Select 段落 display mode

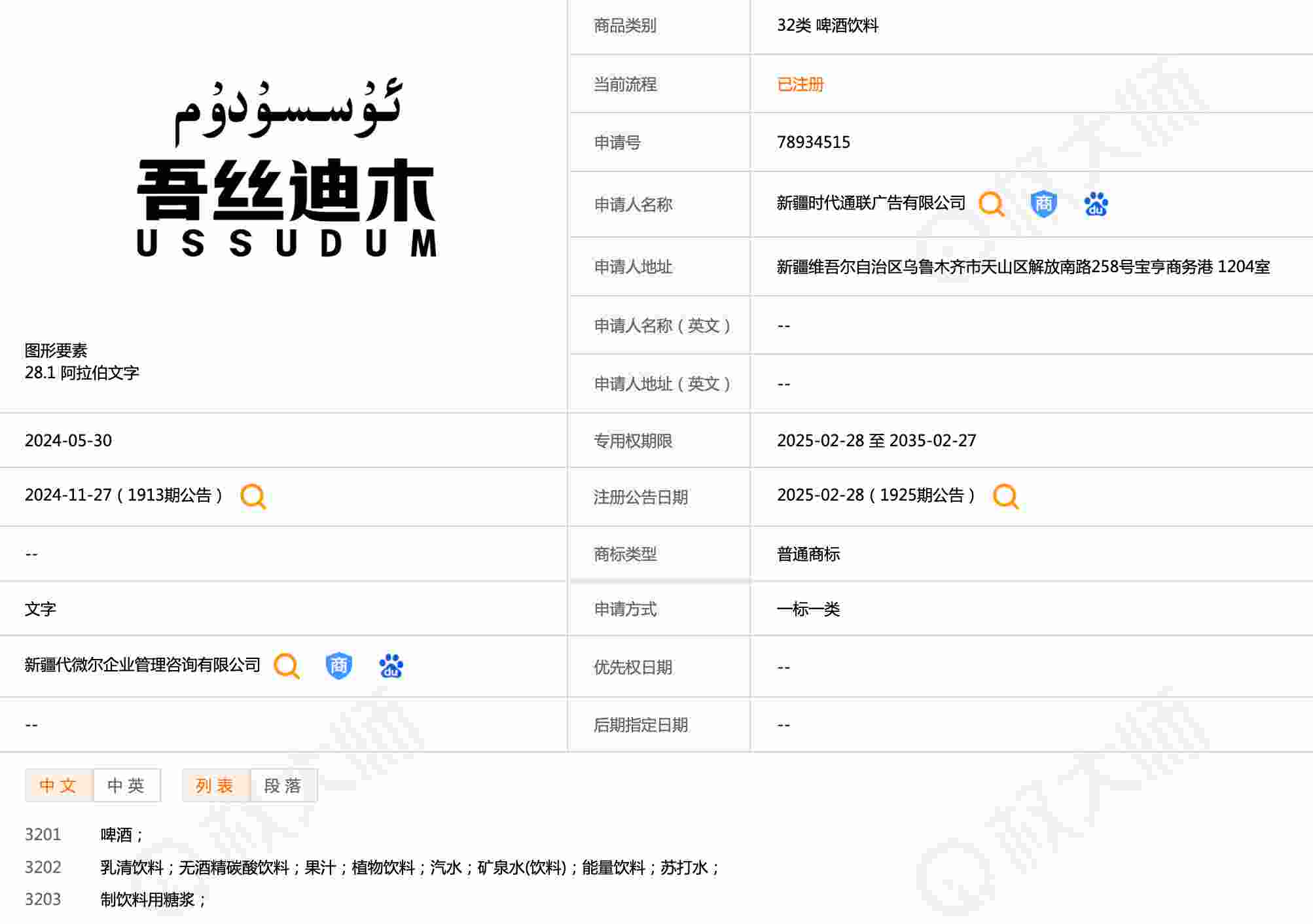(283, 785)
